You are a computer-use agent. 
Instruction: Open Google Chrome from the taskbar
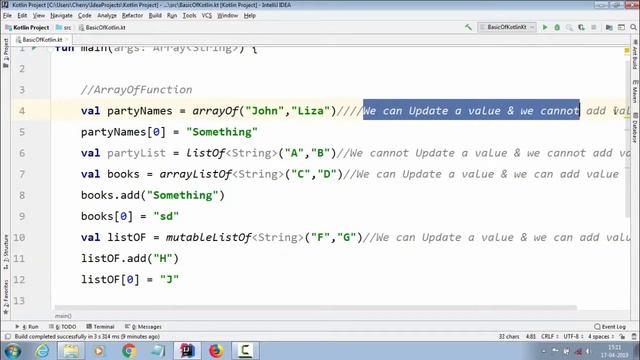(x=129, y=351)
